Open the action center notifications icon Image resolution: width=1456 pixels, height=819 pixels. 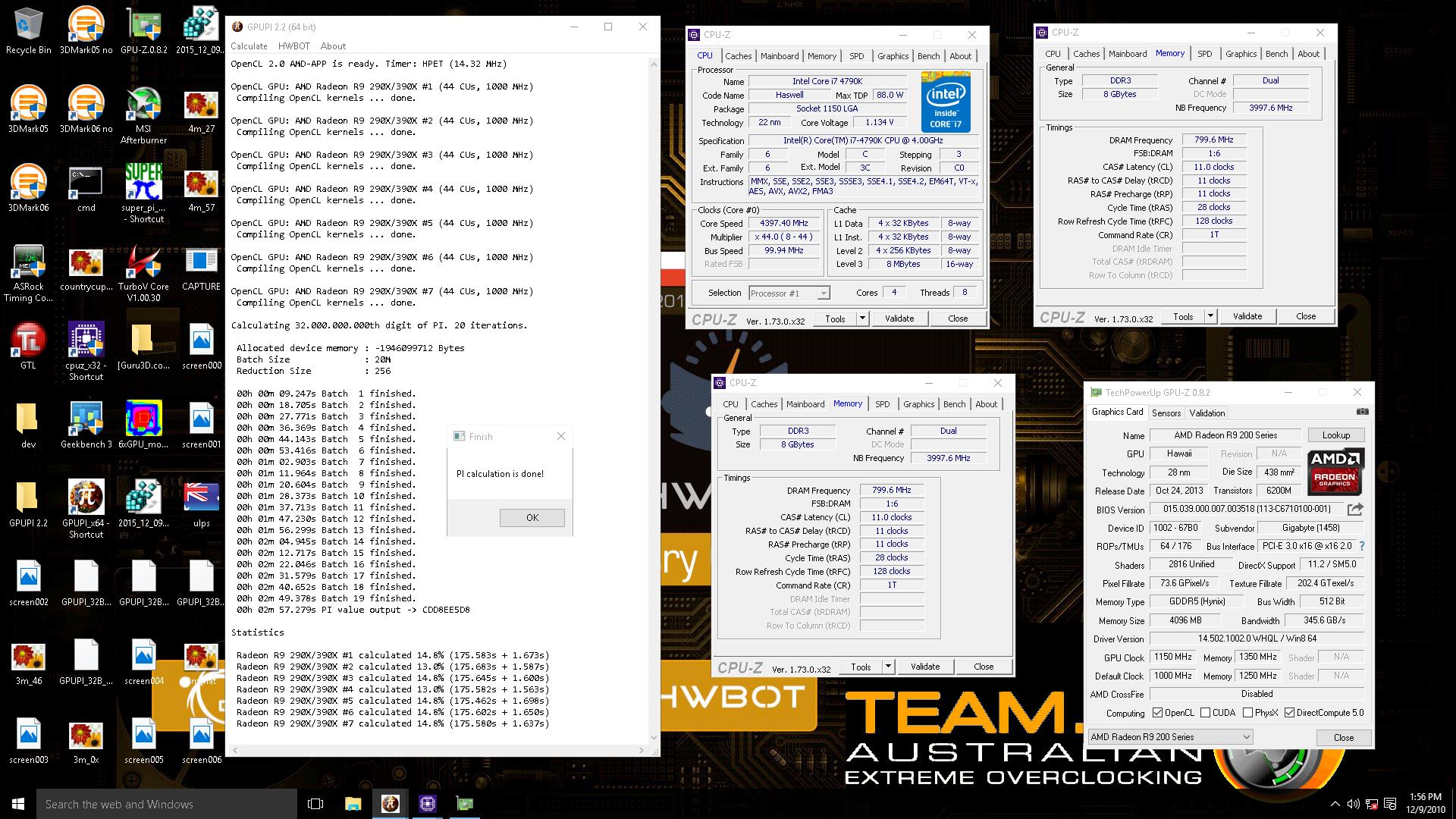1390,804
